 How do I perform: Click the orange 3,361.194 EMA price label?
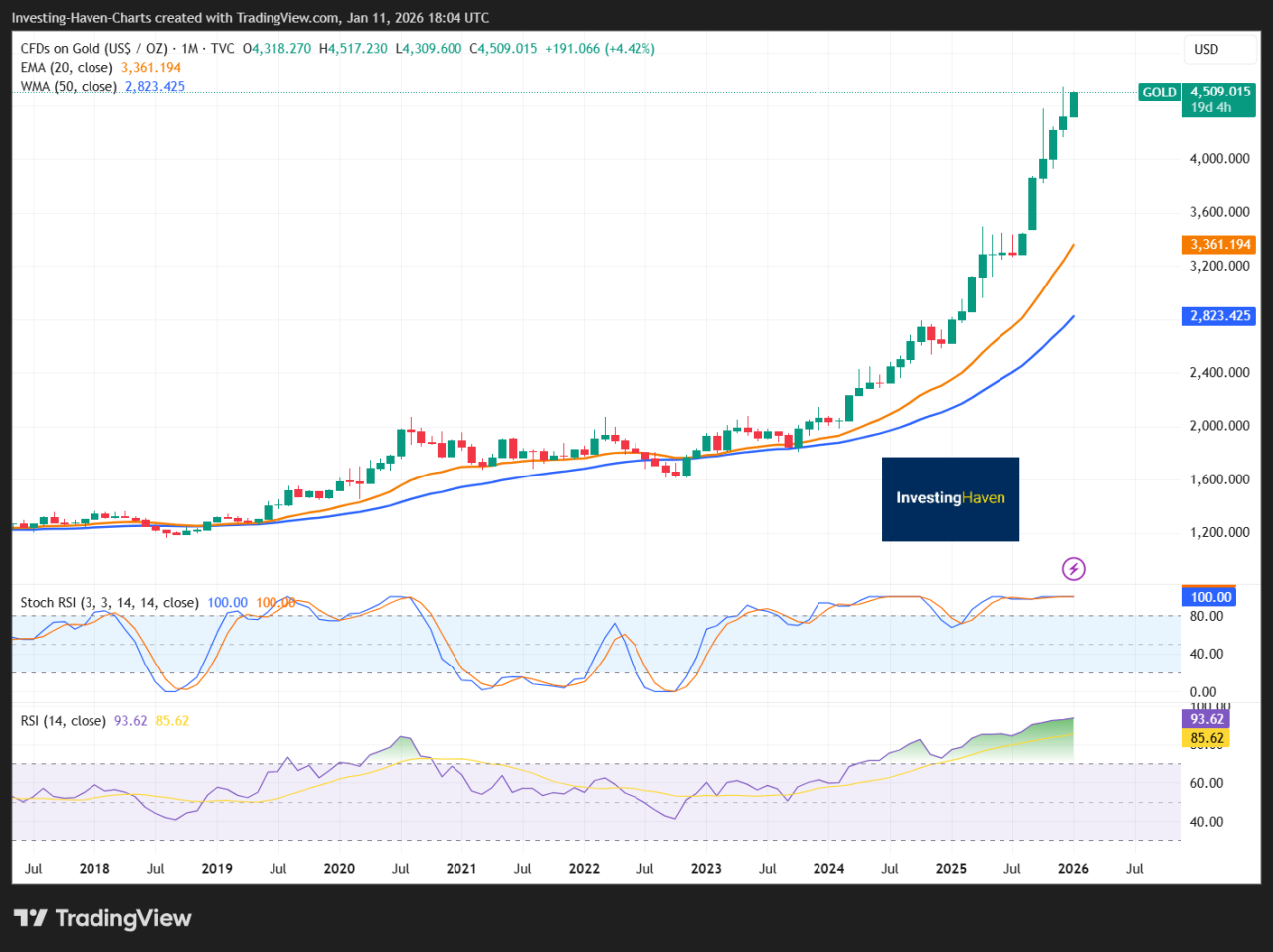point(1220,245)
